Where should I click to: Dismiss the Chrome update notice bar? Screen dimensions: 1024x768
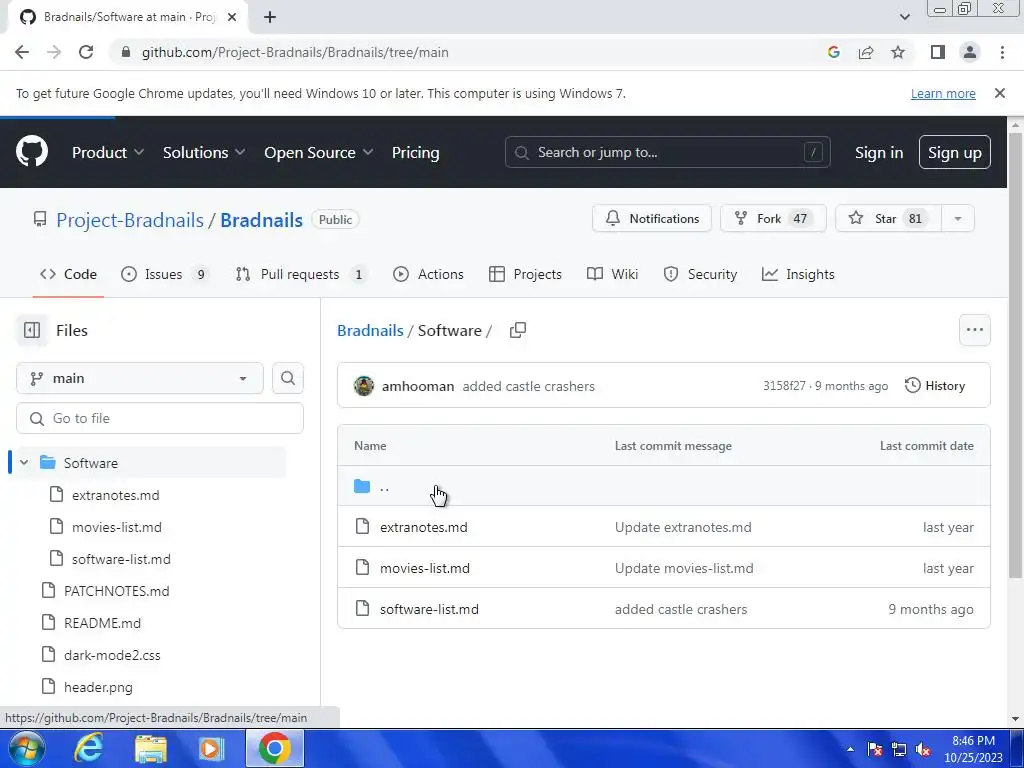coord(999,93)
